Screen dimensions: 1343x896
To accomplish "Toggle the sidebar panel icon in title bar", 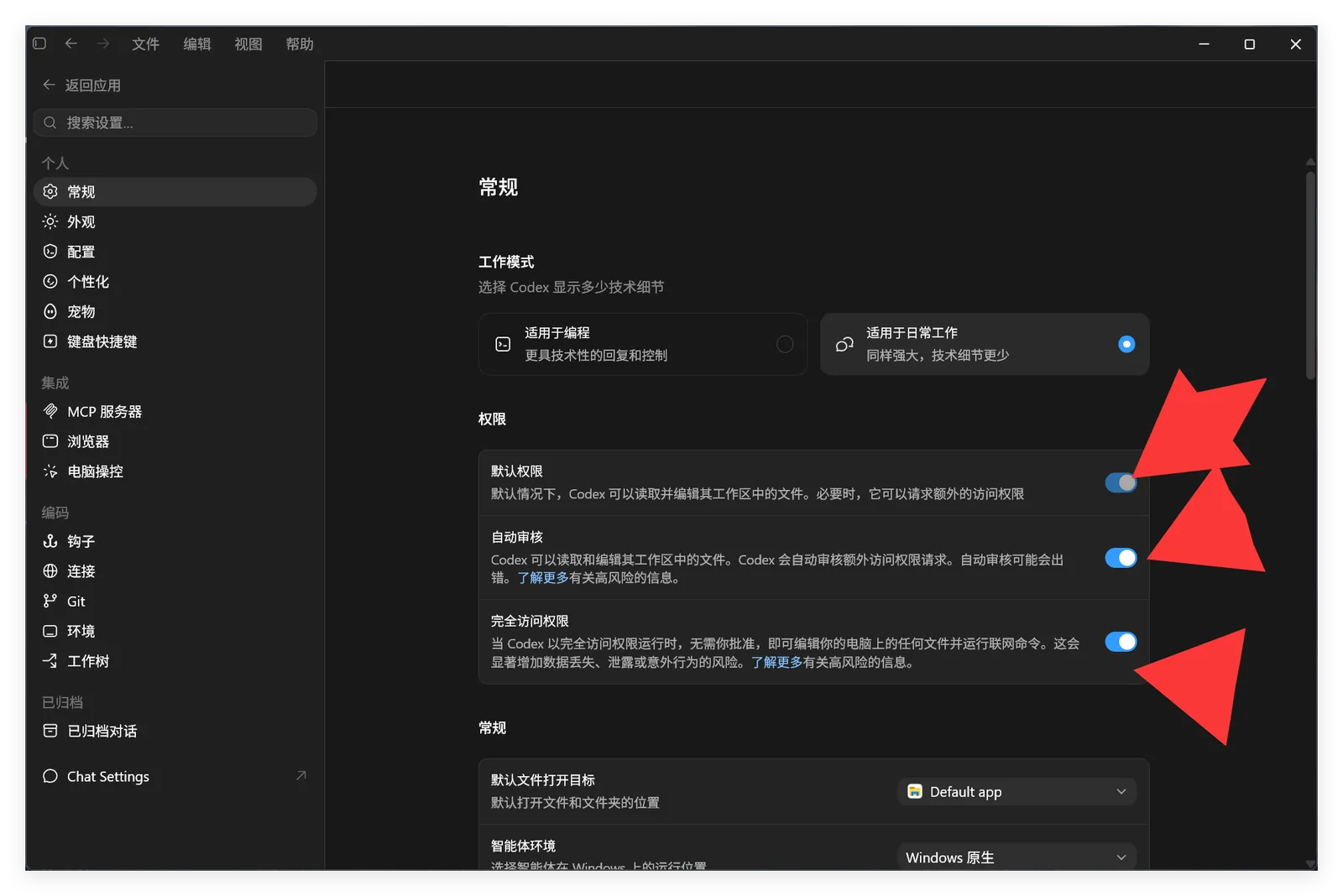I will click(39, 44).
